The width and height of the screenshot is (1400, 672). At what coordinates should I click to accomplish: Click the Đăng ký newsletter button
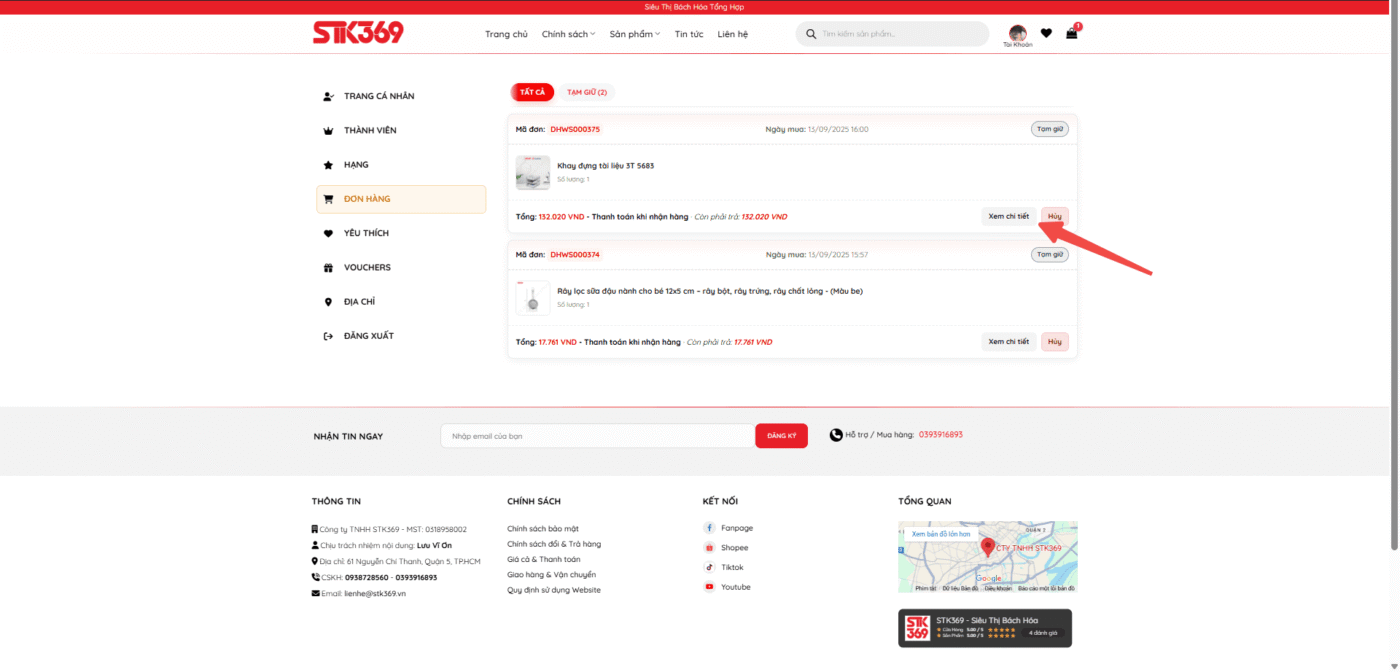[x=781, y=436]
